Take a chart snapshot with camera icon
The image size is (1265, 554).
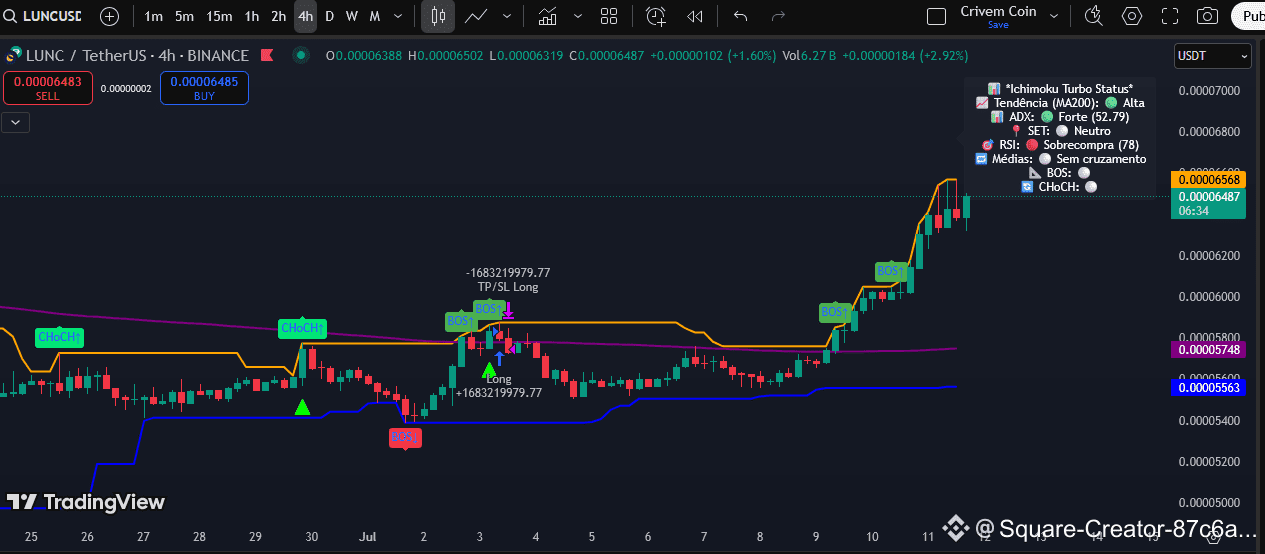[x=1208, y=16]
